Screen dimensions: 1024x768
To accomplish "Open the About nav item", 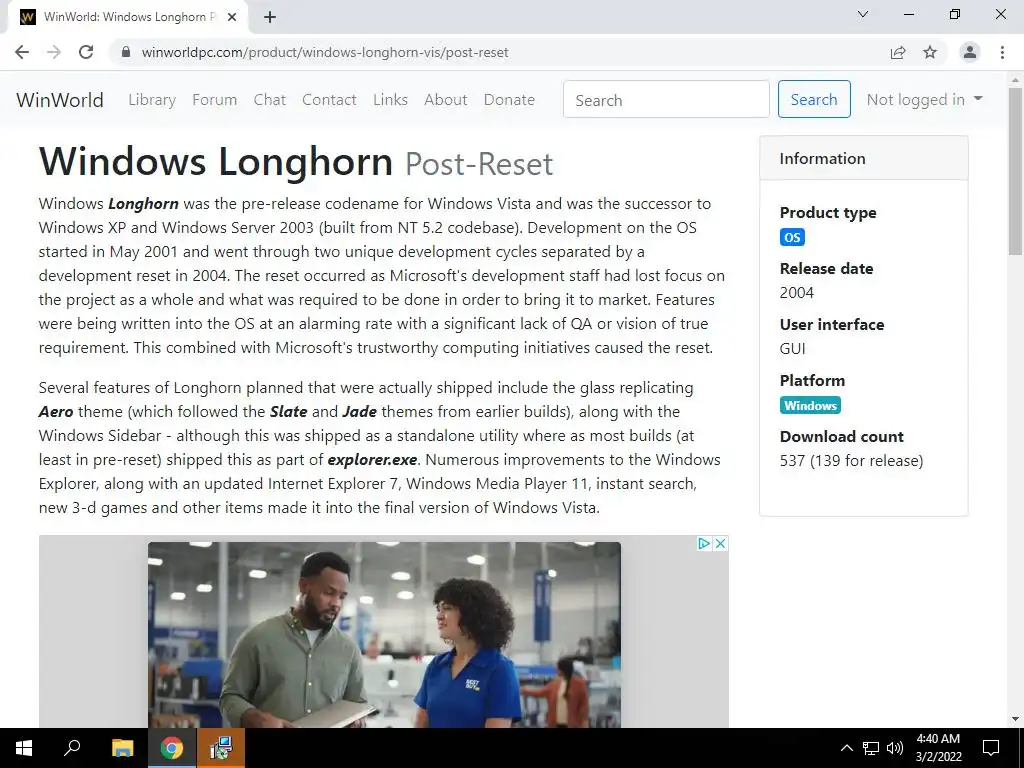I will pos(446,100).
